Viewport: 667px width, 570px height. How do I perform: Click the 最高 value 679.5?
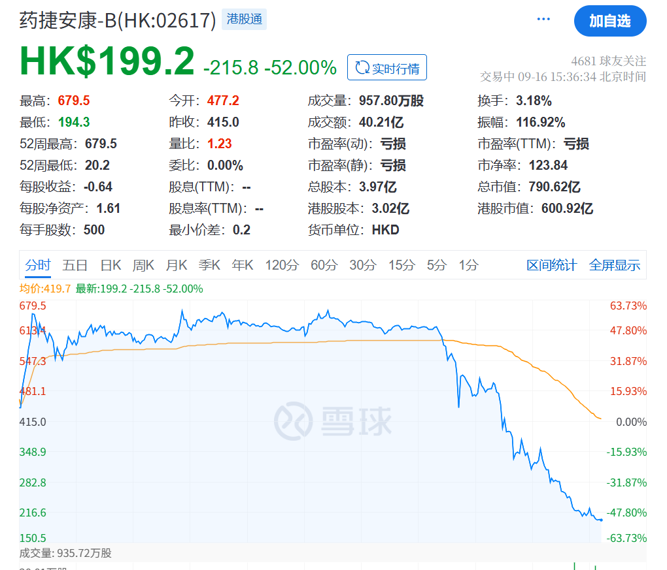click(x=74, y=101)
